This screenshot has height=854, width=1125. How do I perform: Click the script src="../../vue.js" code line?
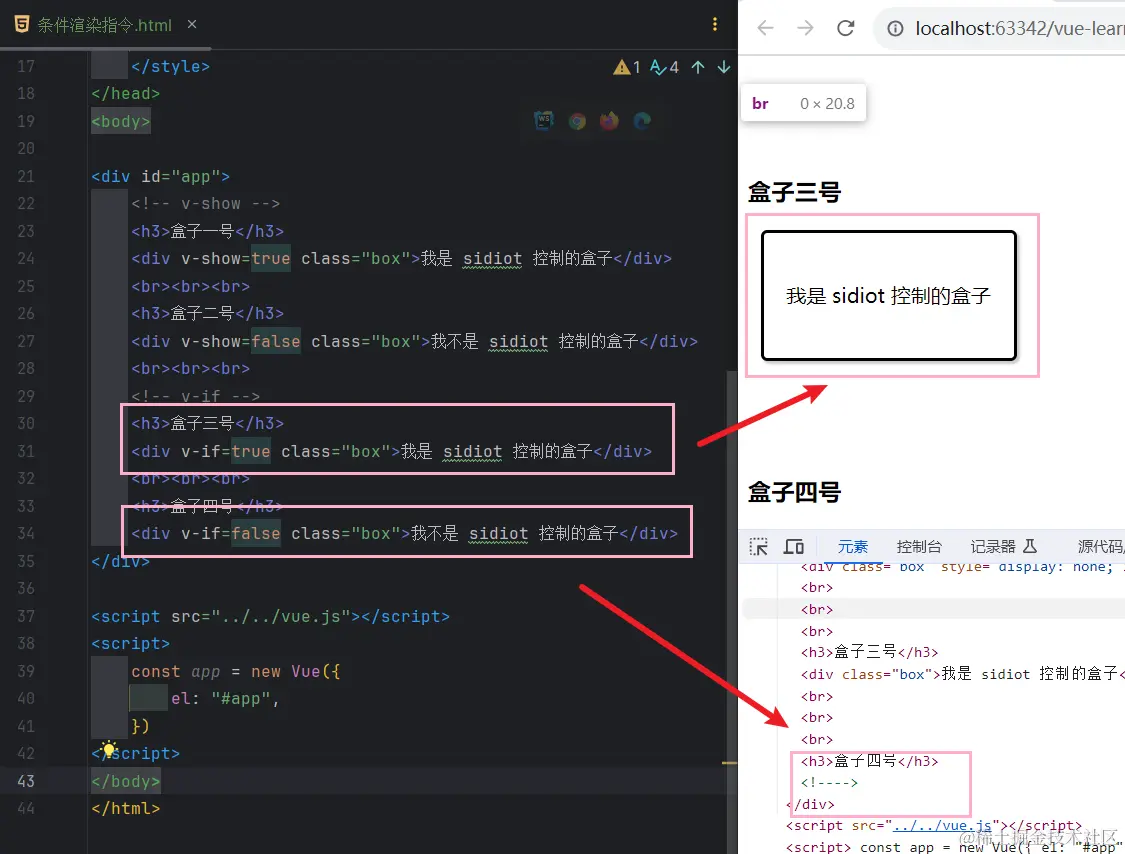[x=270, y=616]
